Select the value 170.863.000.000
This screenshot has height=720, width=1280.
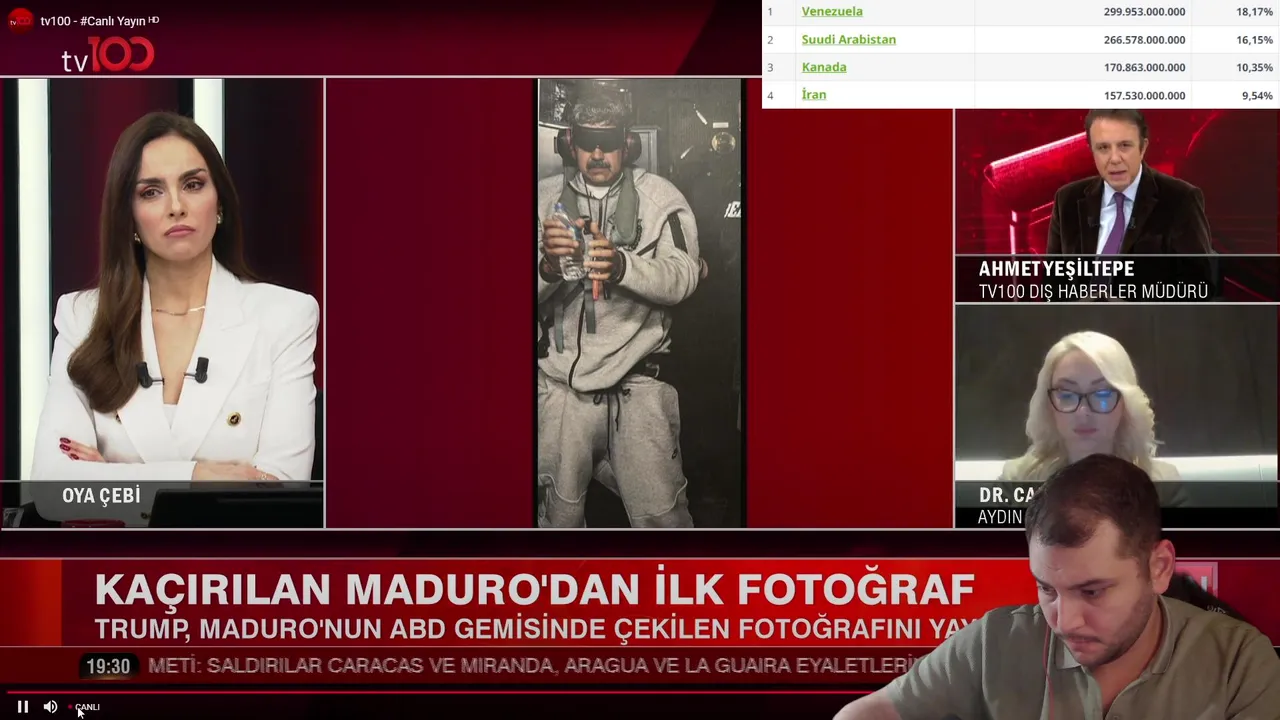pyautogui.click(x=1144, y=68)
